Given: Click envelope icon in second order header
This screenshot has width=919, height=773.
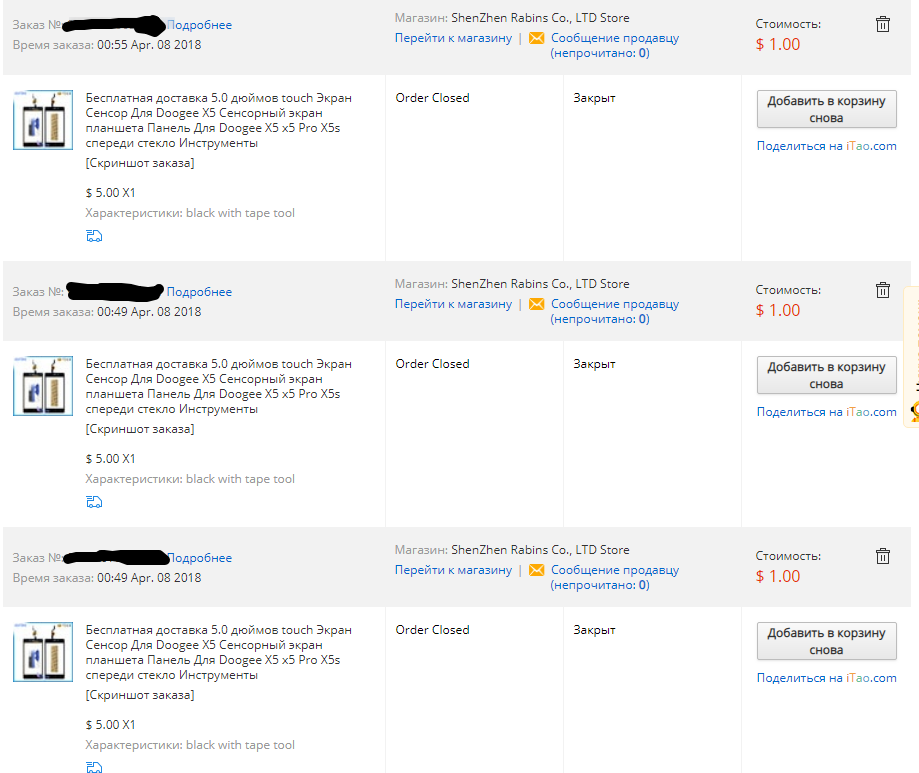Looking at the screenshot, I should [536, 304].
